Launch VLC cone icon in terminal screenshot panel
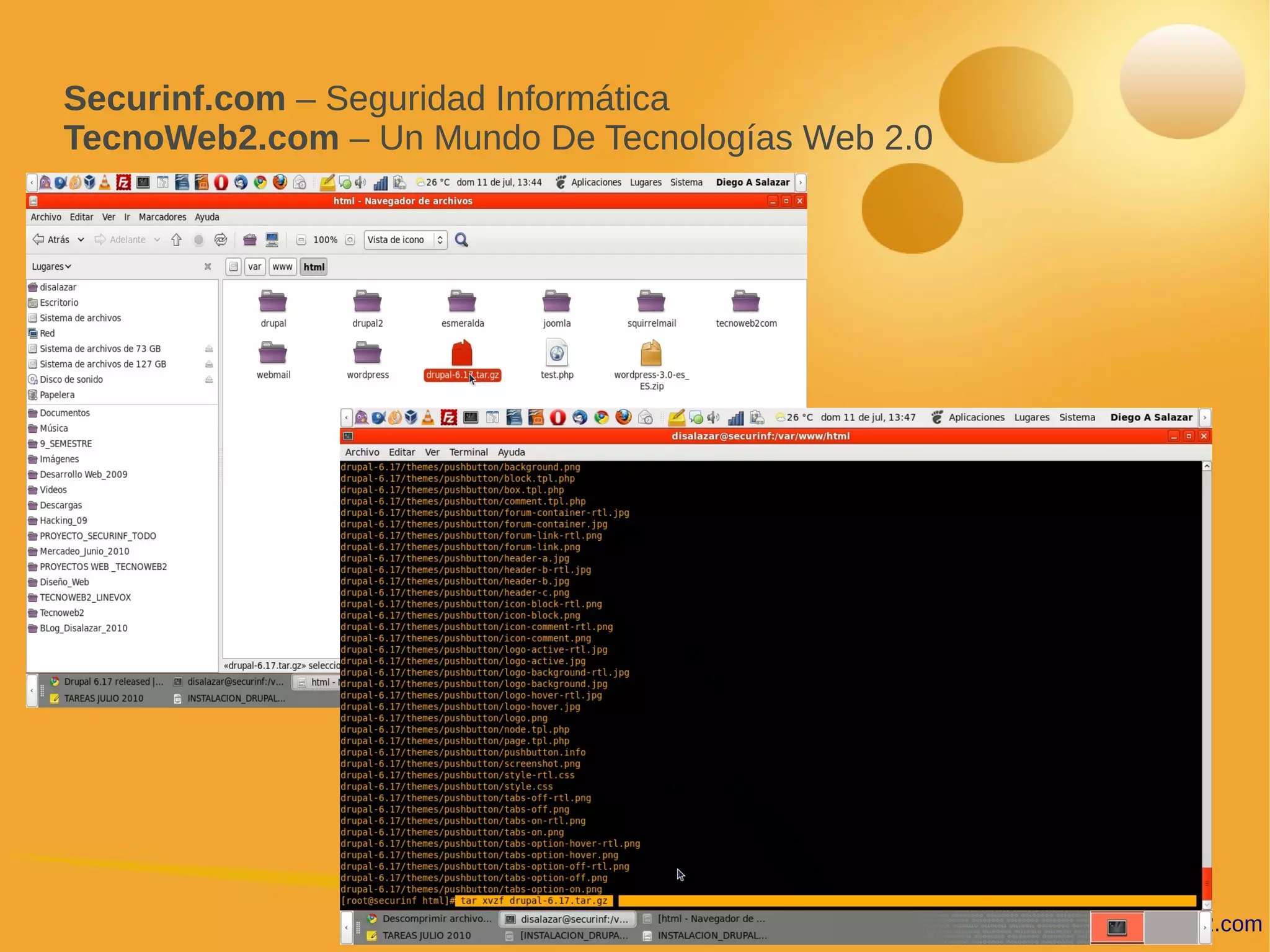Screen dimensions: 1270x952 (428, 417)
